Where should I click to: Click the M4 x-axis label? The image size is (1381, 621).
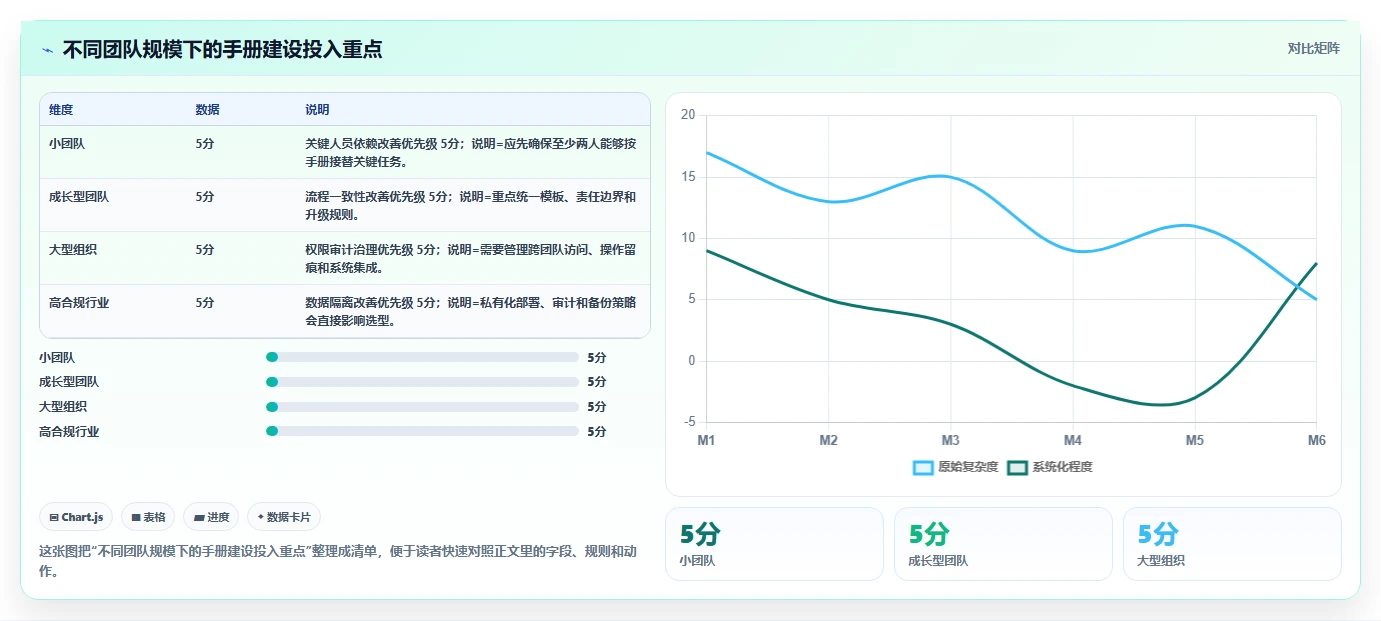point(1072,440)
